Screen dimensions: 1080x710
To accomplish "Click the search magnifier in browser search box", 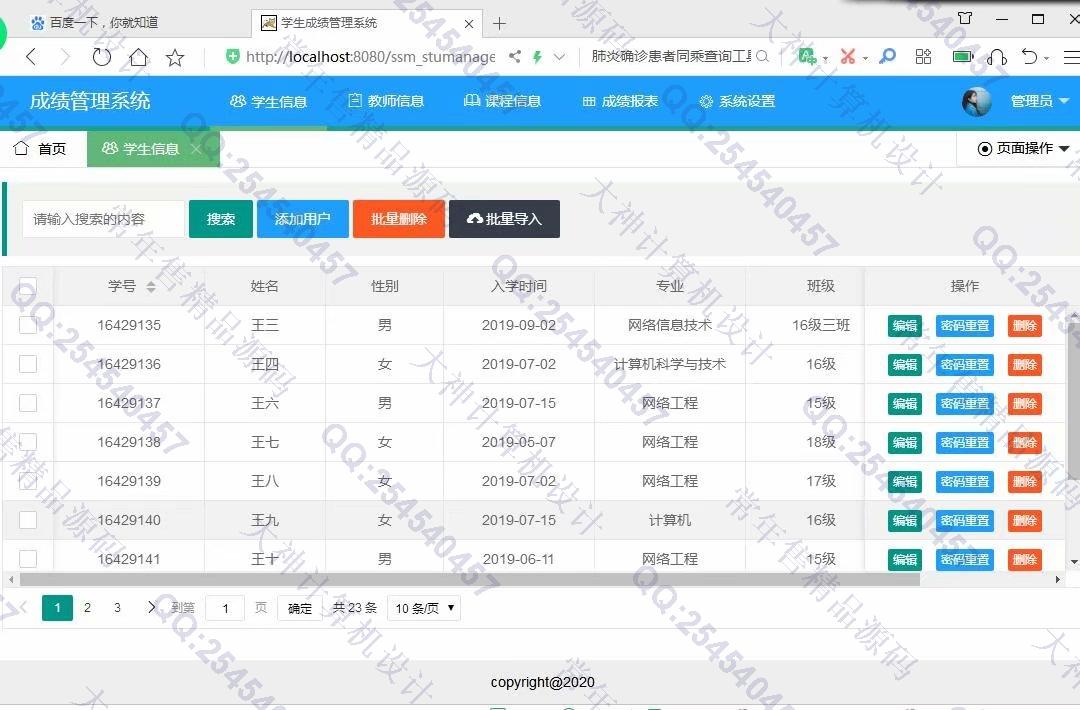I will coord(762,56).
